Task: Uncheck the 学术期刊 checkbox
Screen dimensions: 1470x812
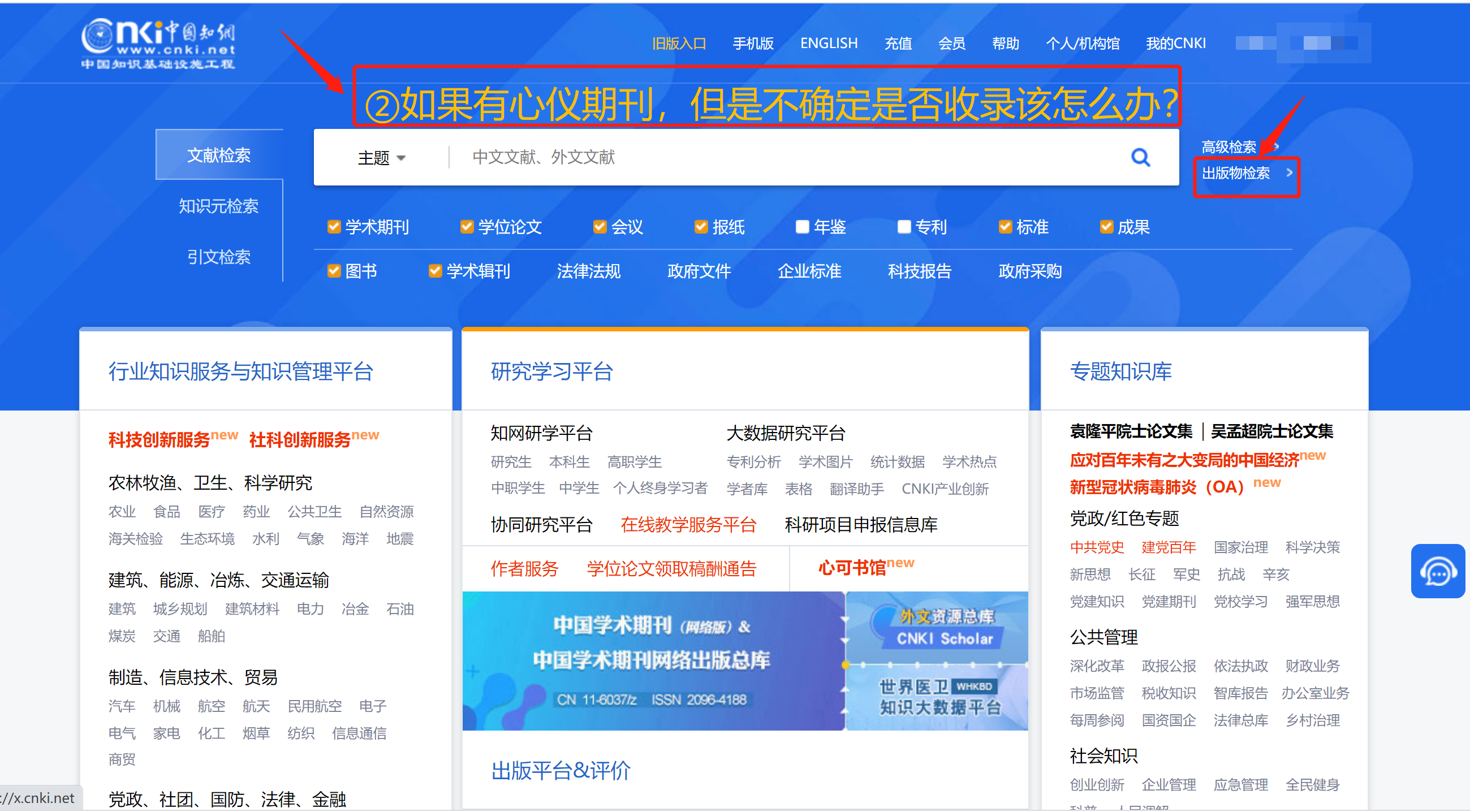Action: pos(334,227)
